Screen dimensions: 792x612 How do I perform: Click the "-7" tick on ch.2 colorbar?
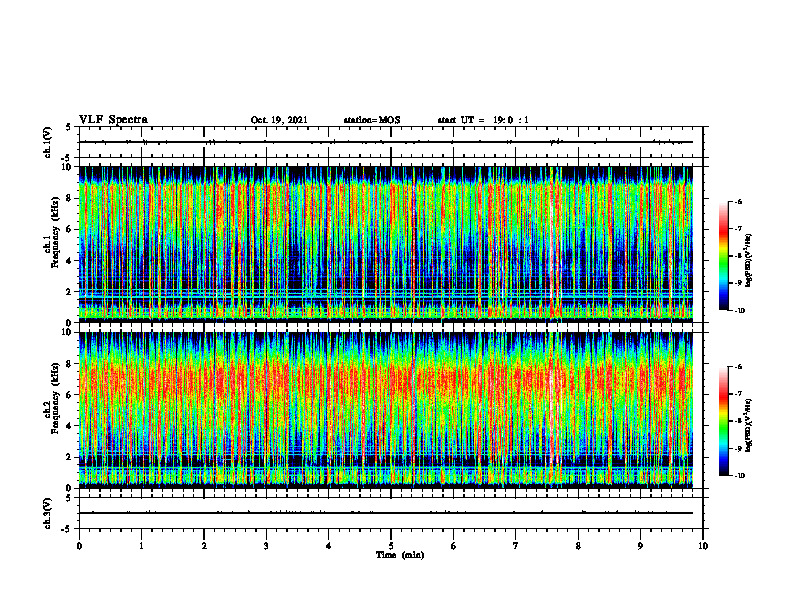pos(738,394)
